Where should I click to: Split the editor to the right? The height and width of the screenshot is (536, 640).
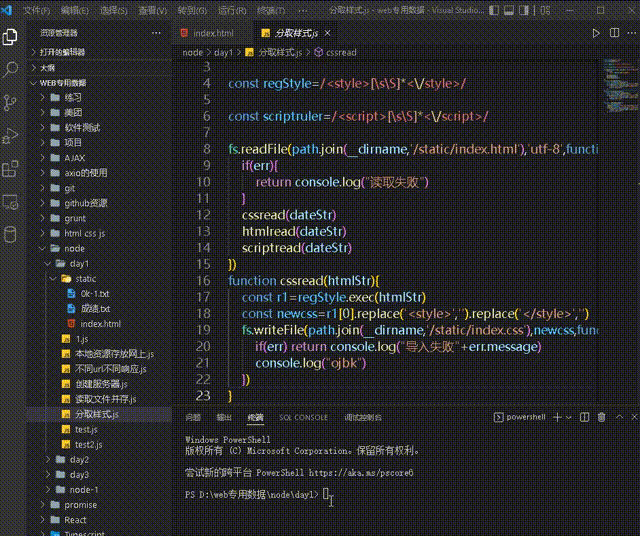tap(614, 33)
